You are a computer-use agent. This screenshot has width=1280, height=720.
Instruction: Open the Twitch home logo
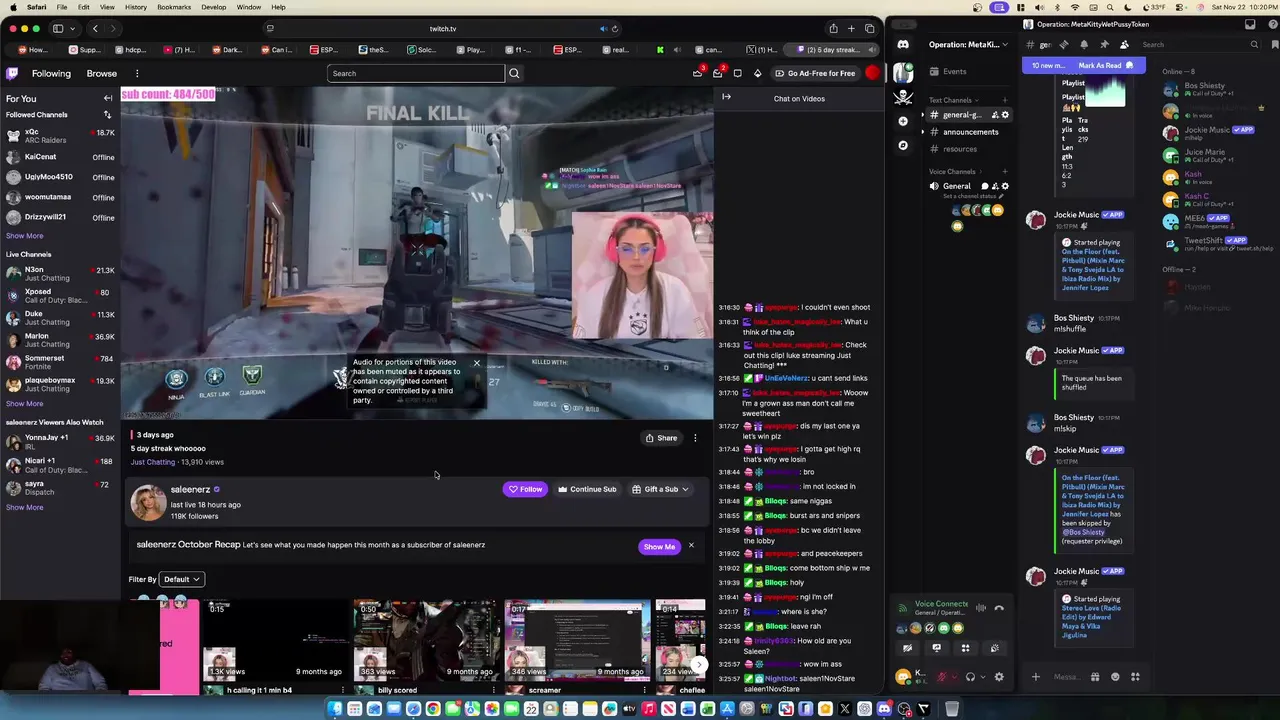(x=12, y=73)
